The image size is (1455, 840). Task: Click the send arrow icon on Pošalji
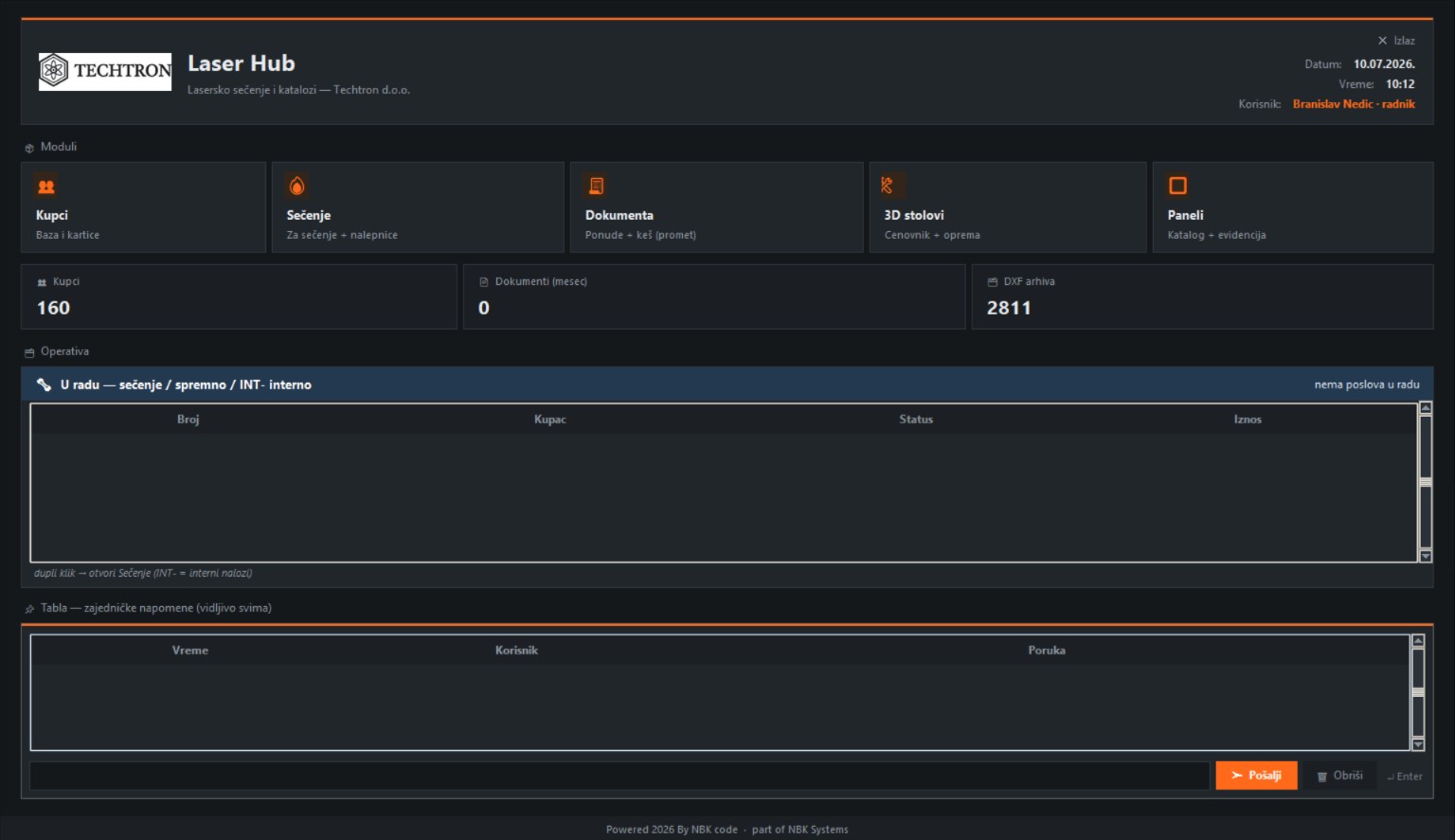coord(1236,776)
